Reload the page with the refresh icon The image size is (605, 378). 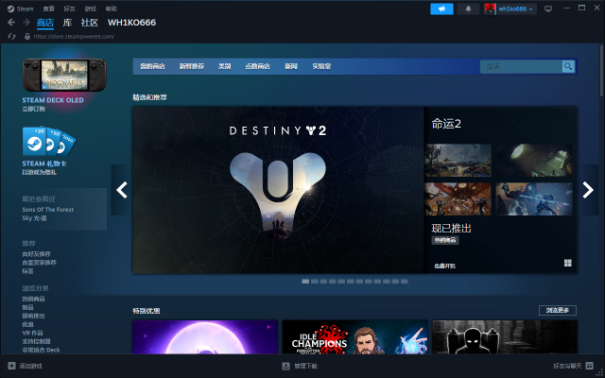click(12, 36)
